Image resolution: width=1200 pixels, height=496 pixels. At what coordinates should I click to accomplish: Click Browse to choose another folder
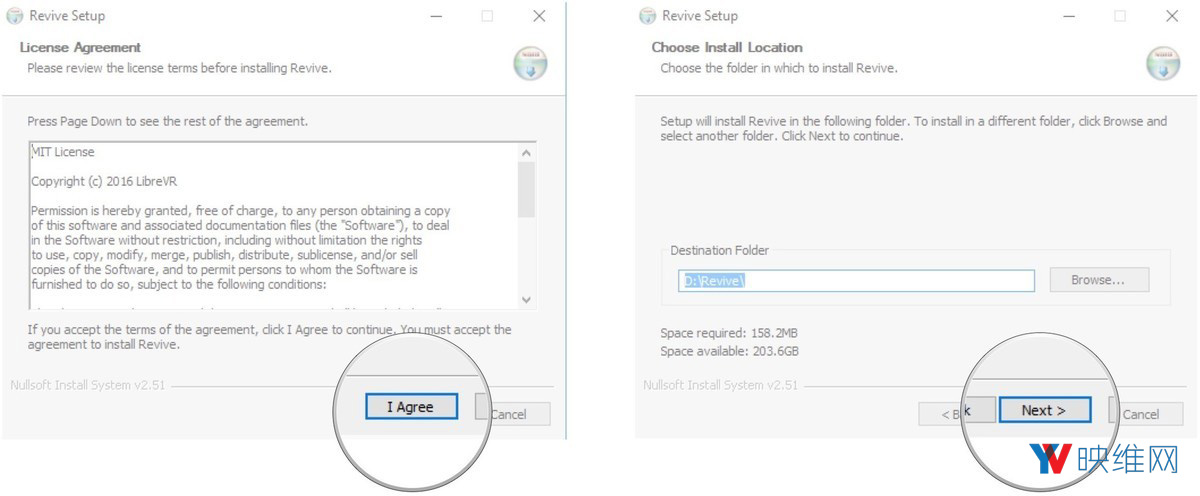1099,280
